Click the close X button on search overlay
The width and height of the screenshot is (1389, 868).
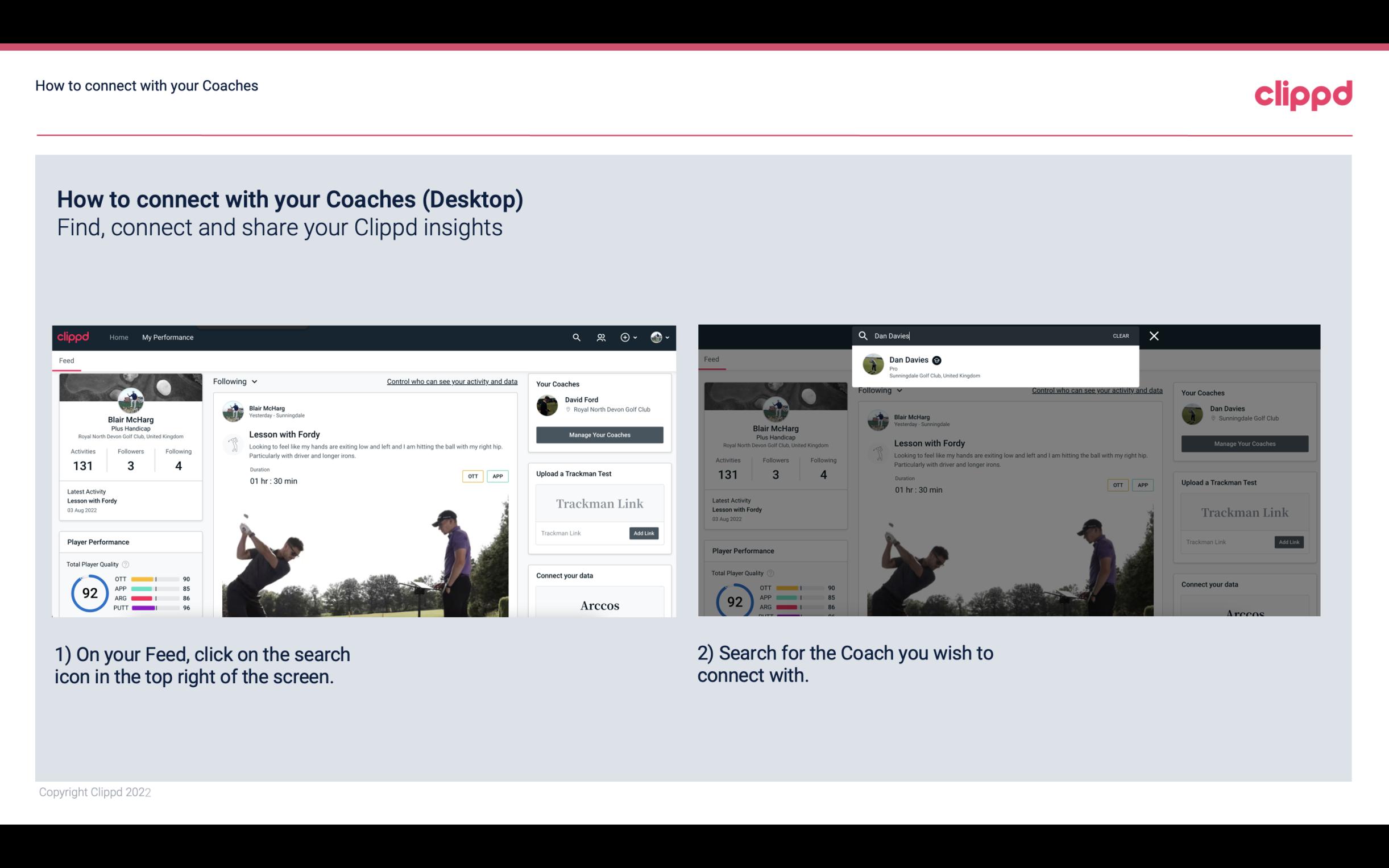(1153, 335)
